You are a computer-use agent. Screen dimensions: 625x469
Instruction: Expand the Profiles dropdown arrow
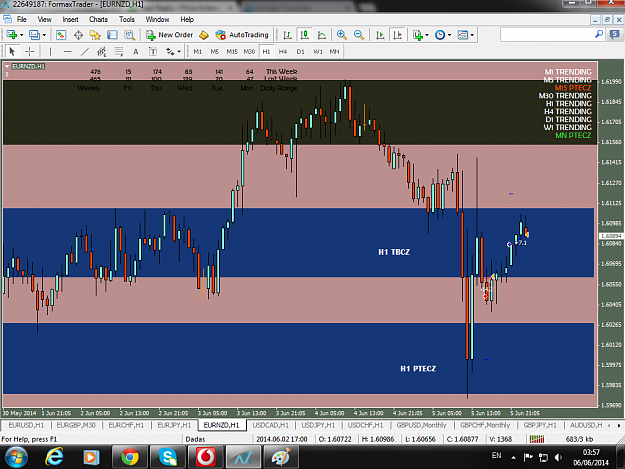click(44, 35)
